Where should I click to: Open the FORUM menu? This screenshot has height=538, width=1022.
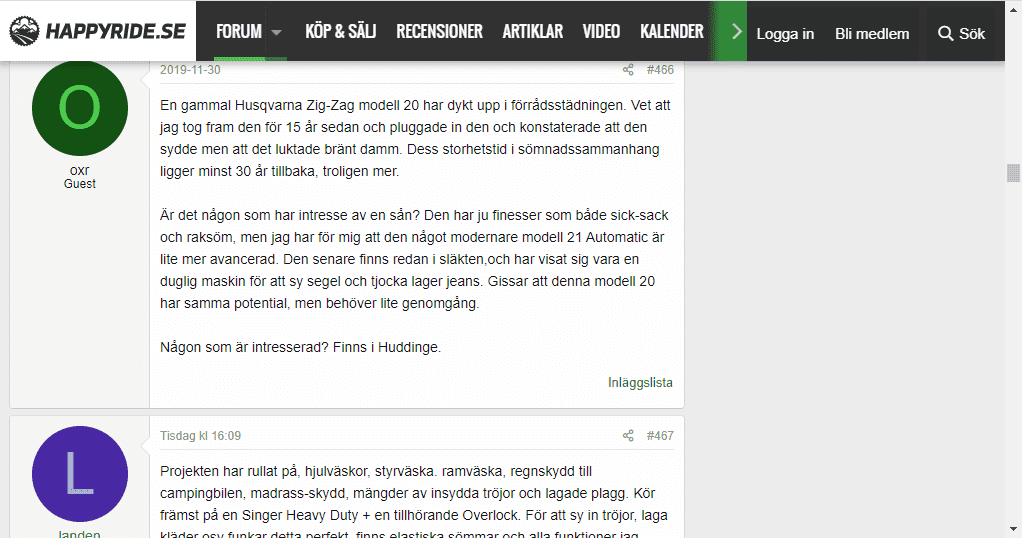tap(239, 31)
